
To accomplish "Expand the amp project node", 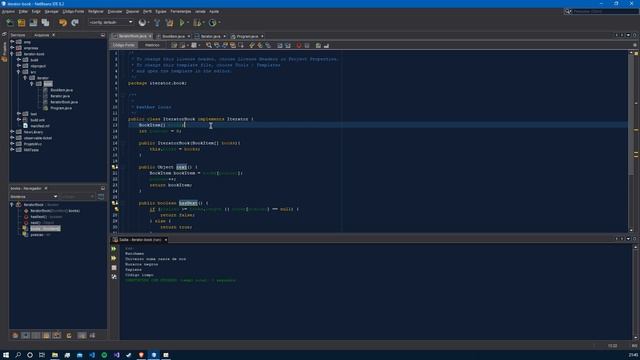I will tap(12, 42).
